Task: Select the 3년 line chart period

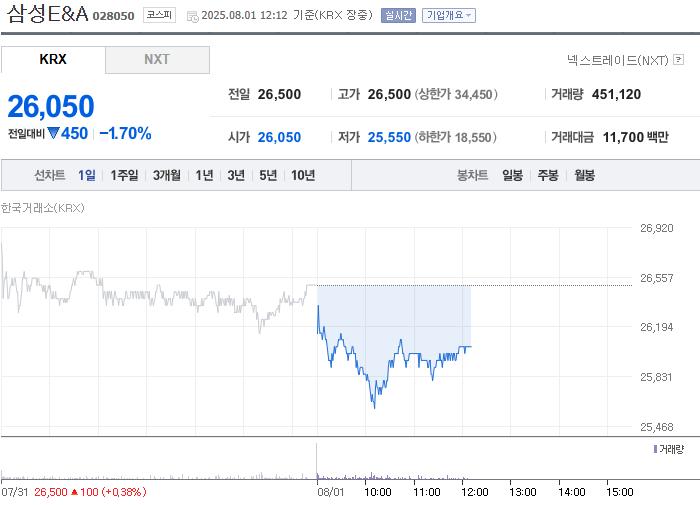Action: (x=236, y=175)
